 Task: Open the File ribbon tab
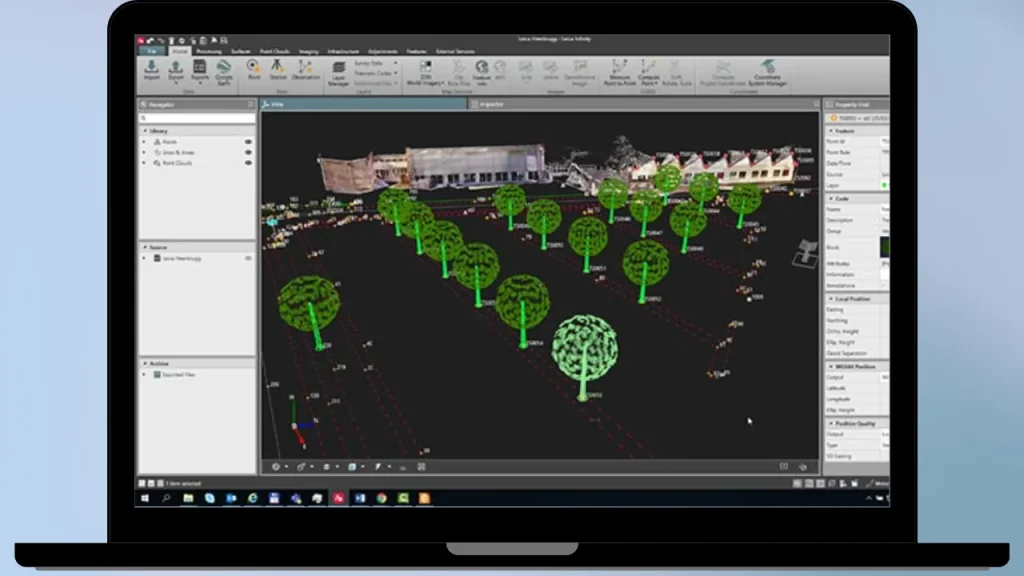(152, 51)
